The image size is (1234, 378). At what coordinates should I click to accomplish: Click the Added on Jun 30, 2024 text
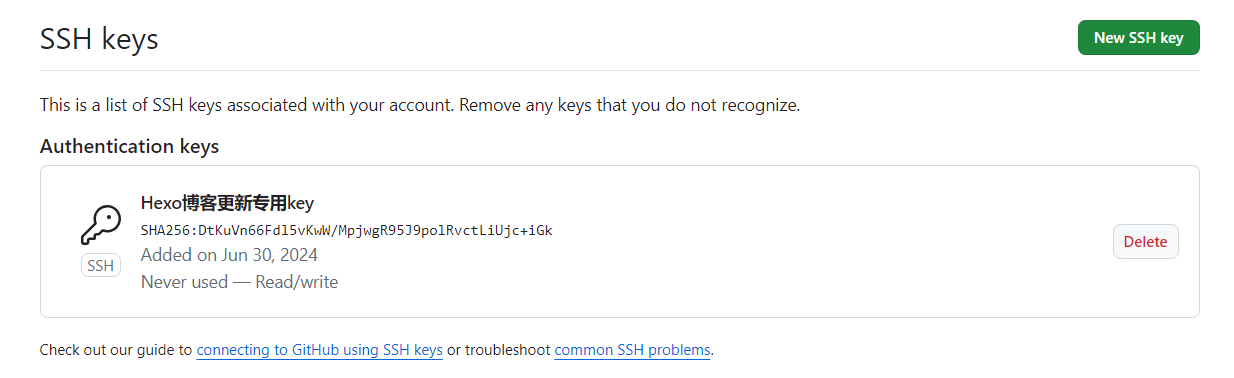click(x=229, y=255)
